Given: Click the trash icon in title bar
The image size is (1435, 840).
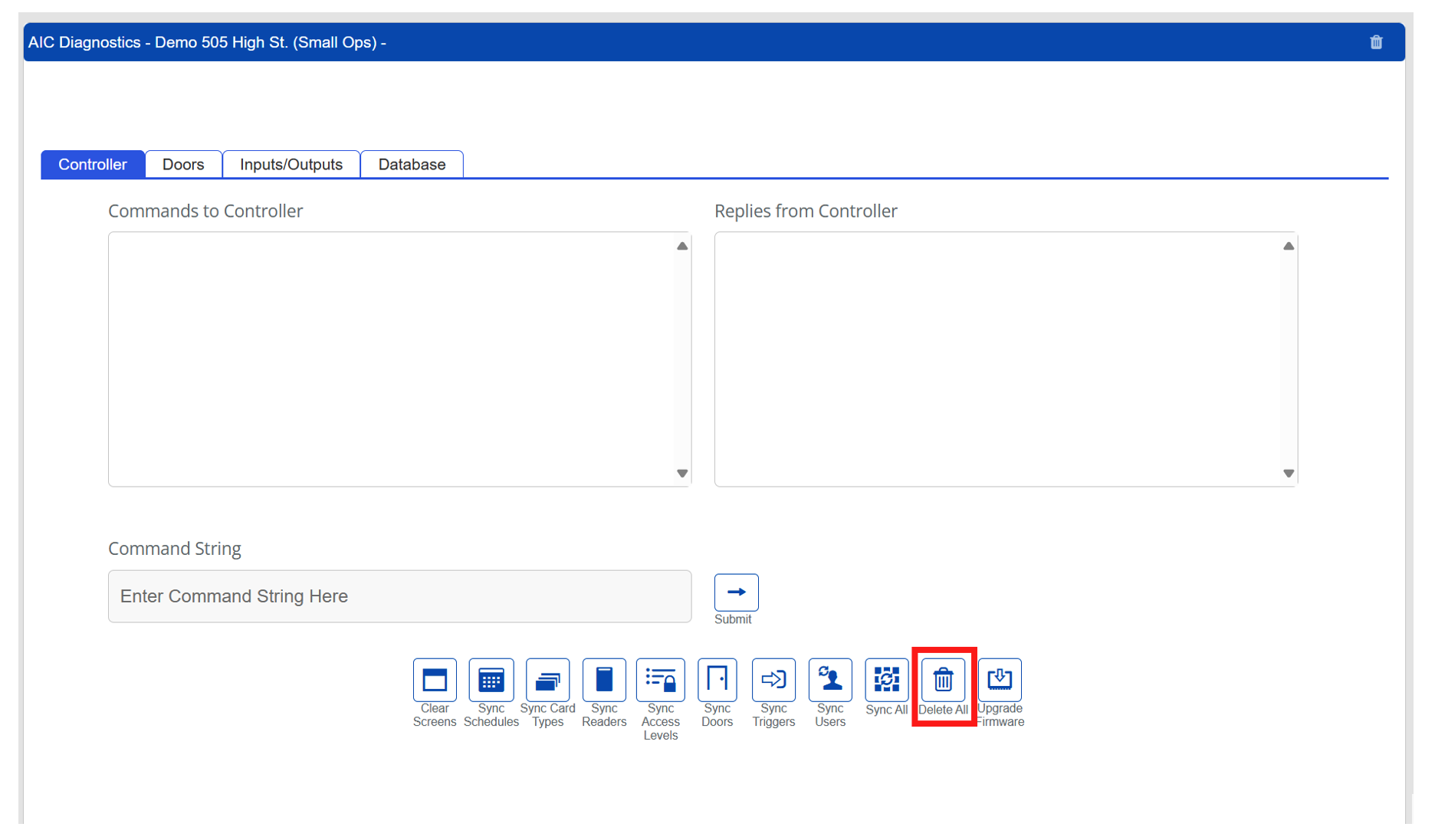Looking at the screenshot, I should 1376,42.
